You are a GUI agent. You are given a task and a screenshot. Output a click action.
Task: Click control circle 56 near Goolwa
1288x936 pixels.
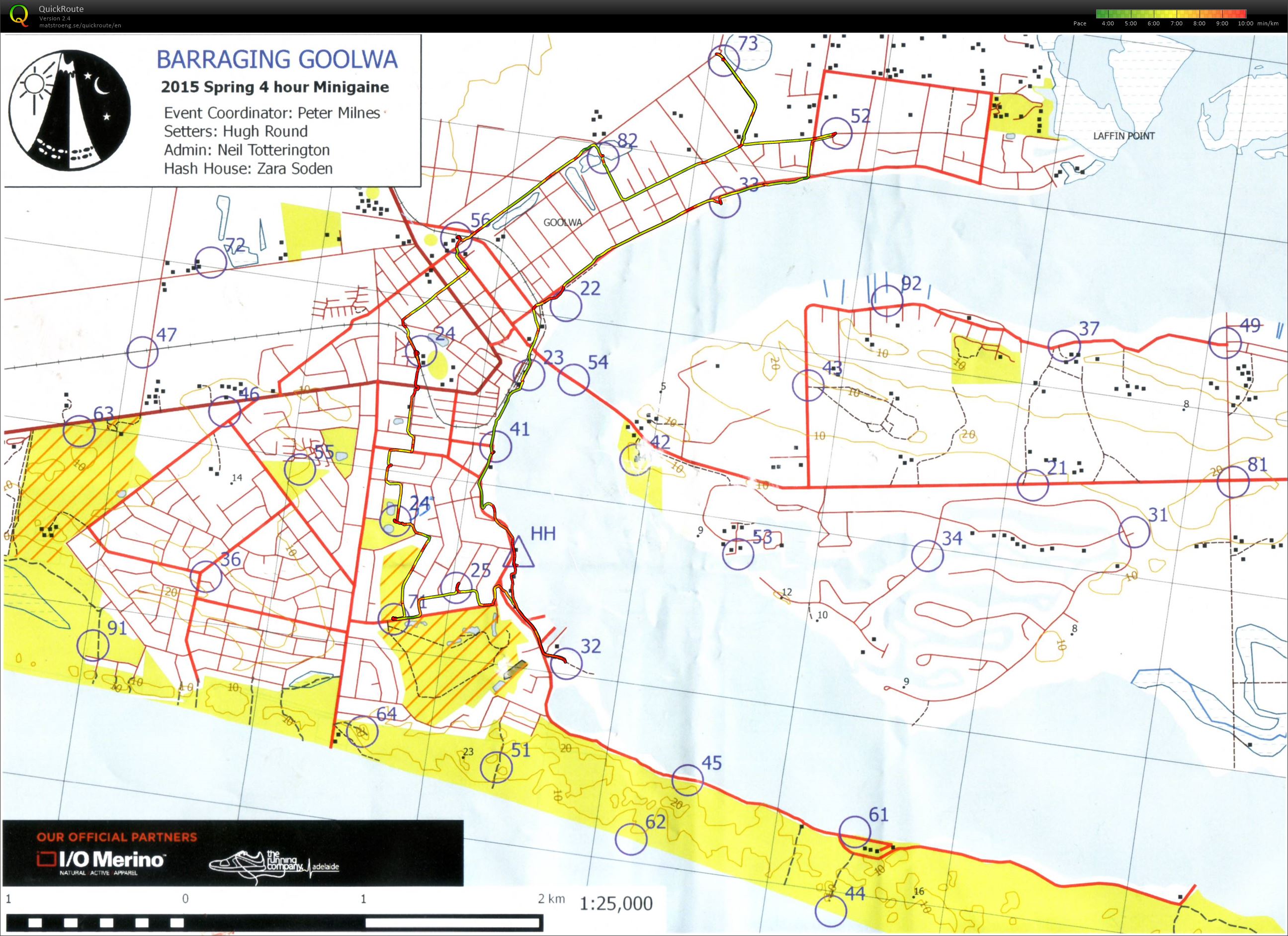(x=457, y=238)
